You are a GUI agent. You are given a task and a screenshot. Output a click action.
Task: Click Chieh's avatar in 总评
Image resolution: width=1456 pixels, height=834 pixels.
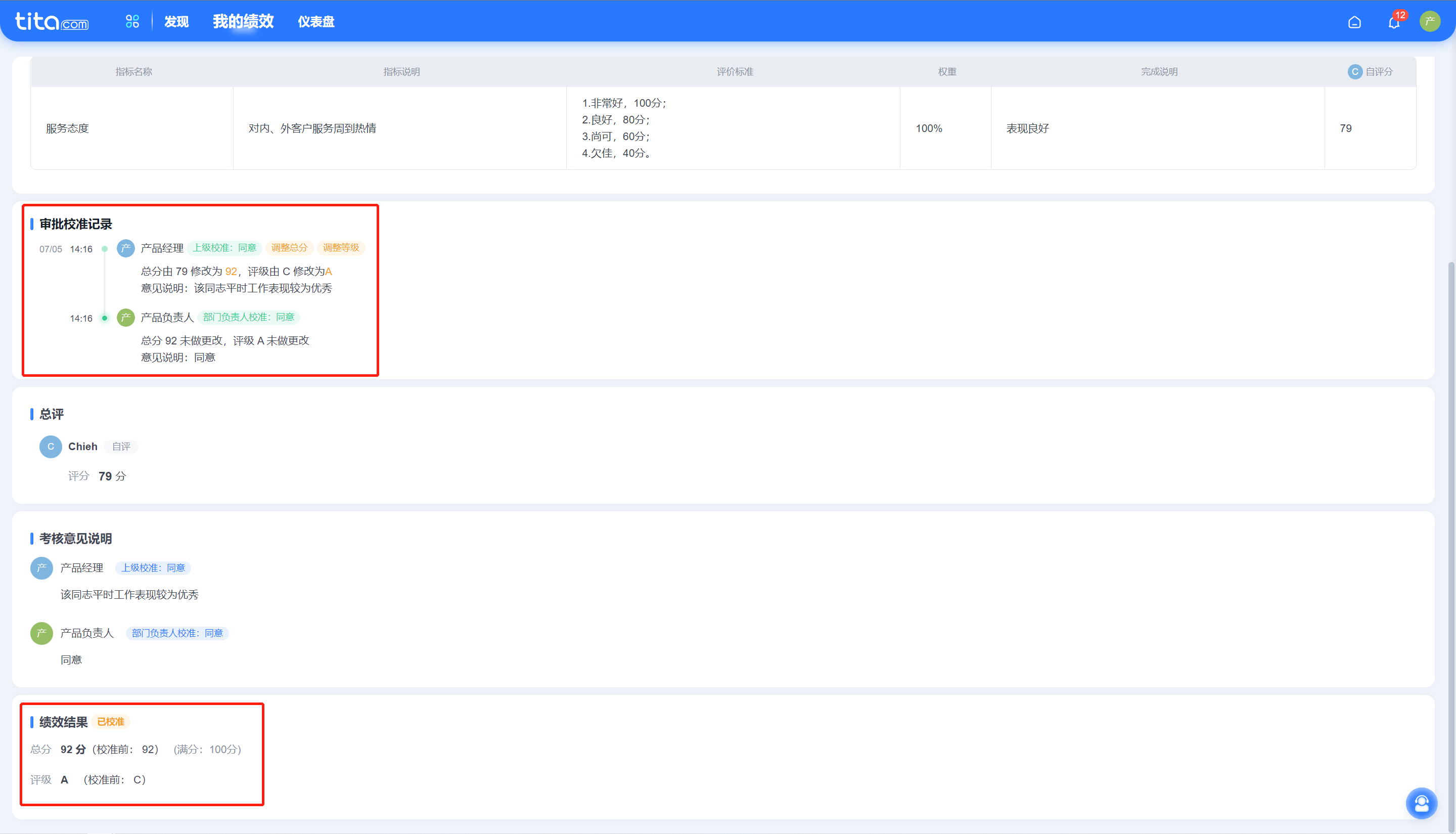click(x=51, y=447)
